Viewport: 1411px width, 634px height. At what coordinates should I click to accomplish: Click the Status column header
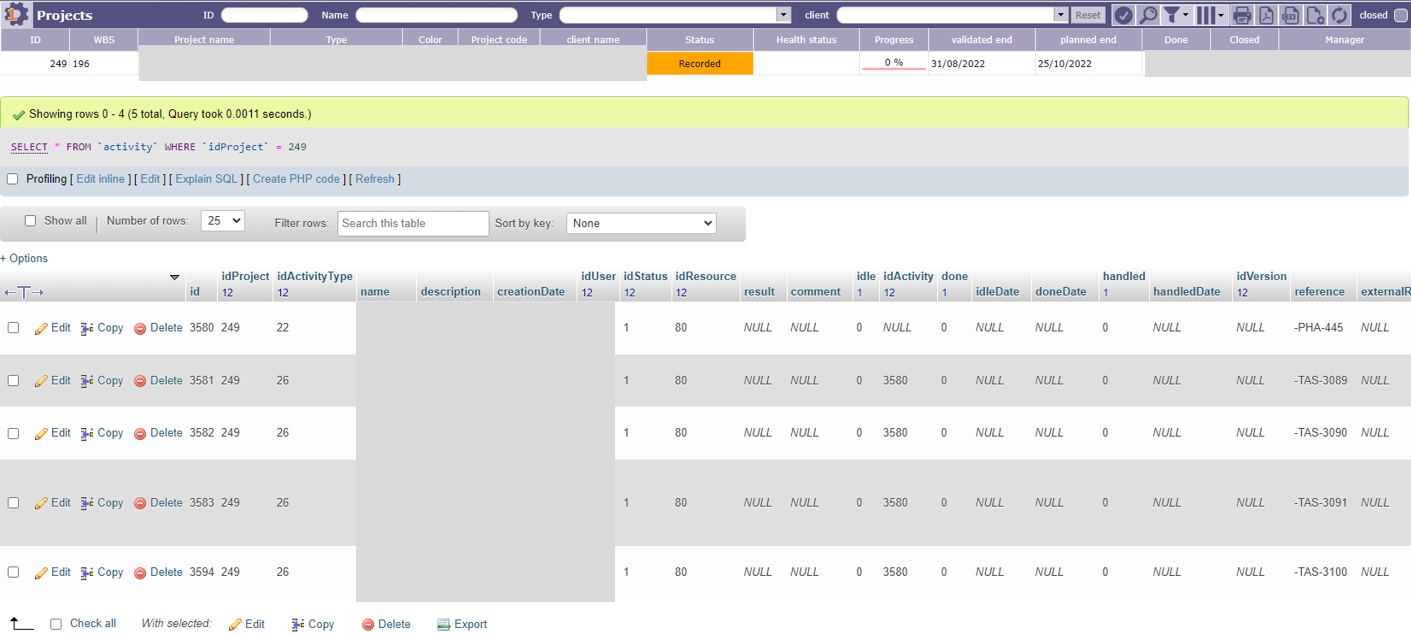[699, 40]
